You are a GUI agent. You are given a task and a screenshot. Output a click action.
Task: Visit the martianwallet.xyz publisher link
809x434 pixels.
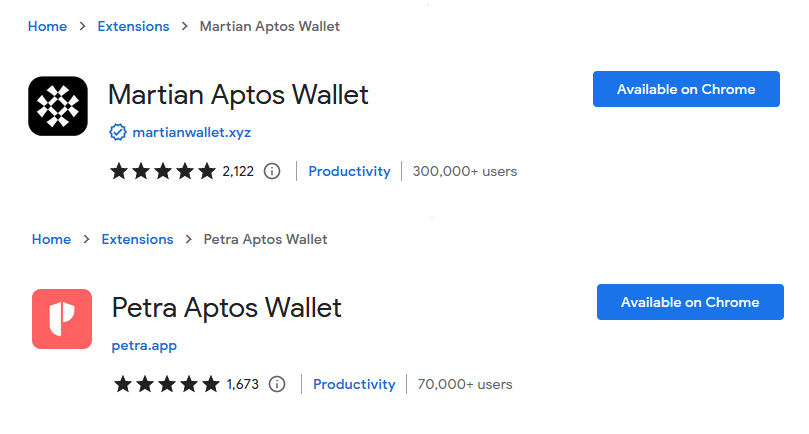[192, 133]
